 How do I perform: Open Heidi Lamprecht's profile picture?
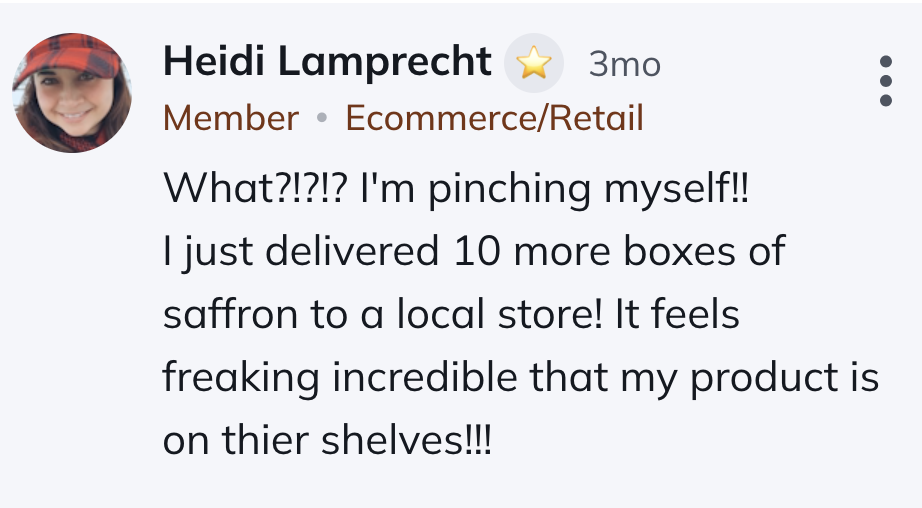72,93
